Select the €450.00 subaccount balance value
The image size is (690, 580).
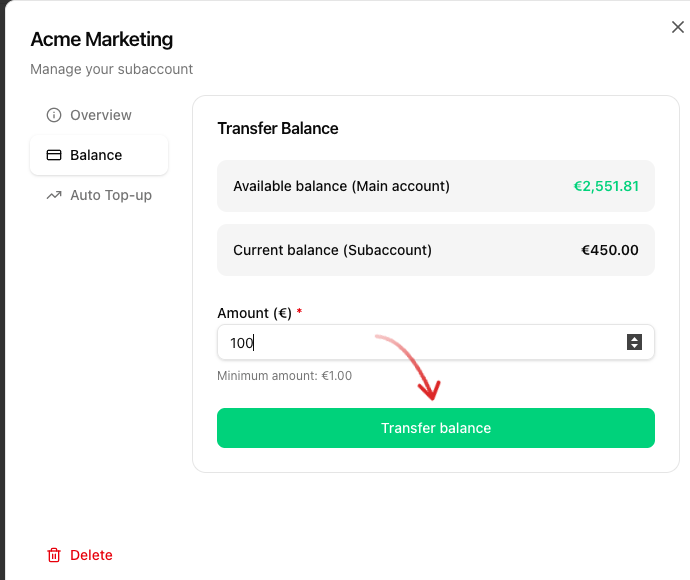coord(609,250)
